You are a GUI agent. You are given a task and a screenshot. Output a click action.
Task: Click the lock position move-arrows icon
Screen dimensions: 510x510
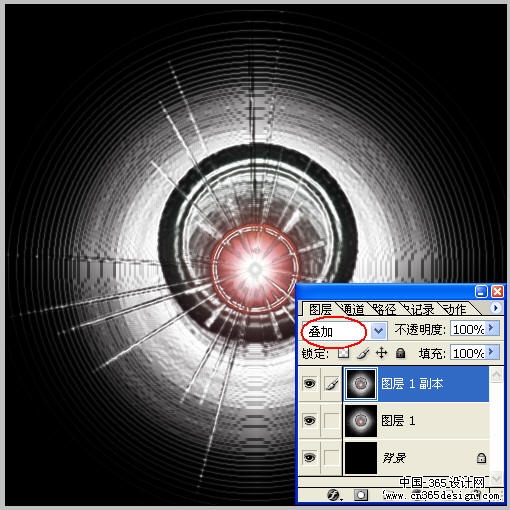[381, 353]
